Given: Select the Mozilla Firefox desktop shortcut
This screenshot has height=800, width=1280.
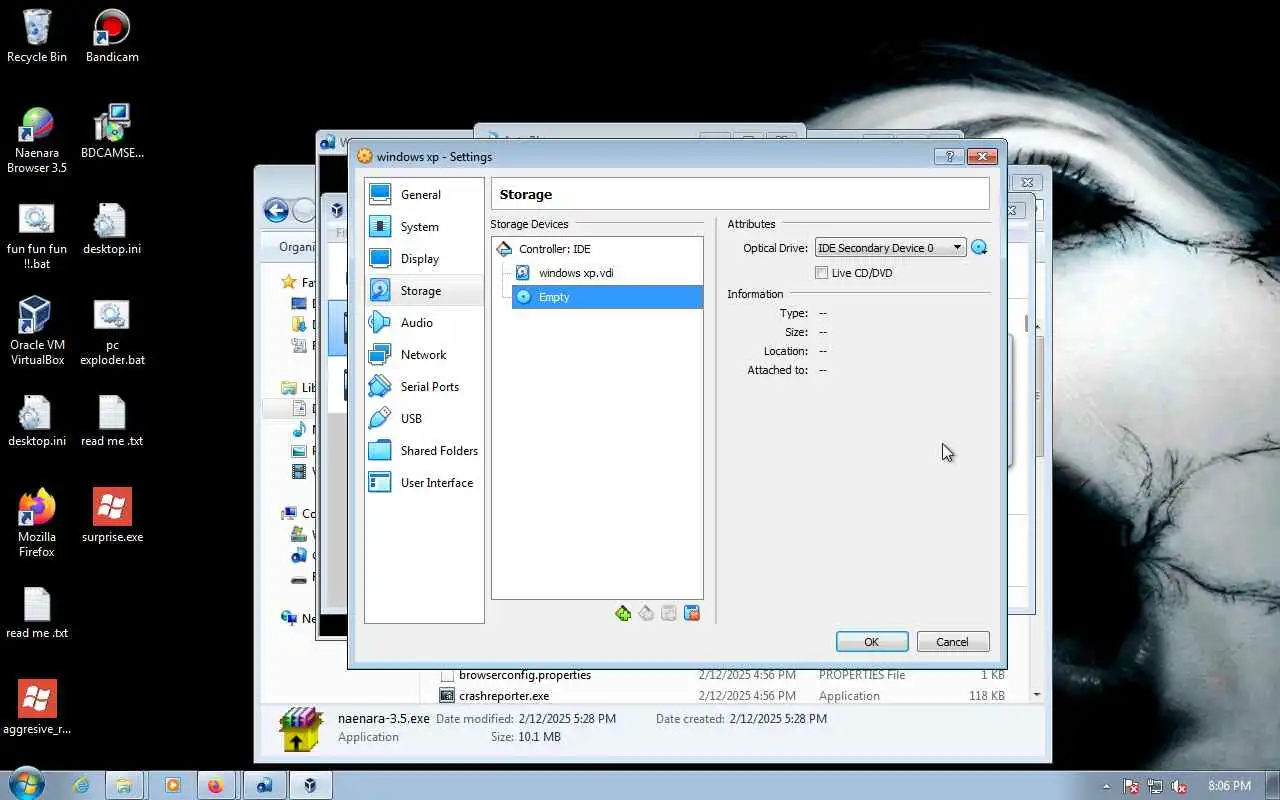Looking at the screenshot, I should 37,523.
